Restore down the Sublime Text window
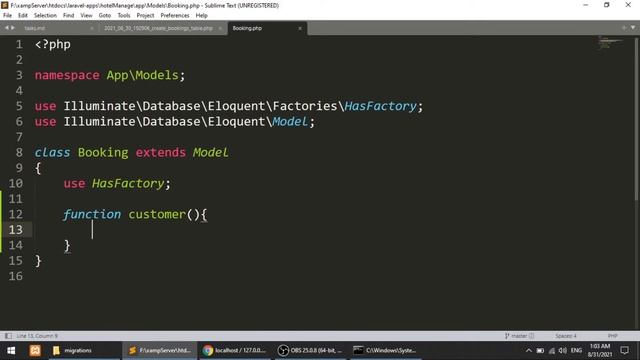This screenshot has width=640, height=360. [x=607, y=5]
